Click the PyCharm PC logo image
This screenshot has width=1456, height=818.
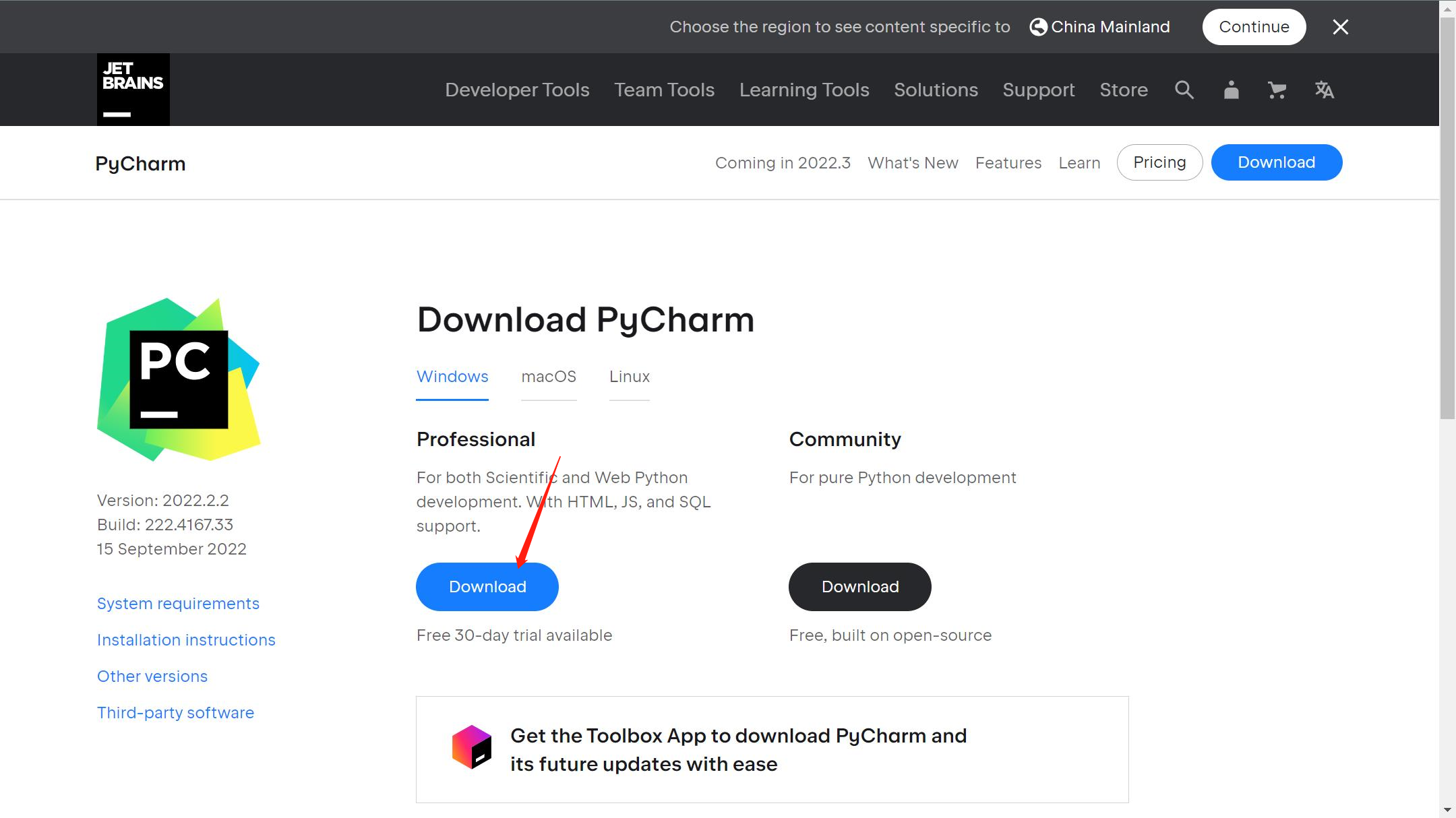click(179, 379)
